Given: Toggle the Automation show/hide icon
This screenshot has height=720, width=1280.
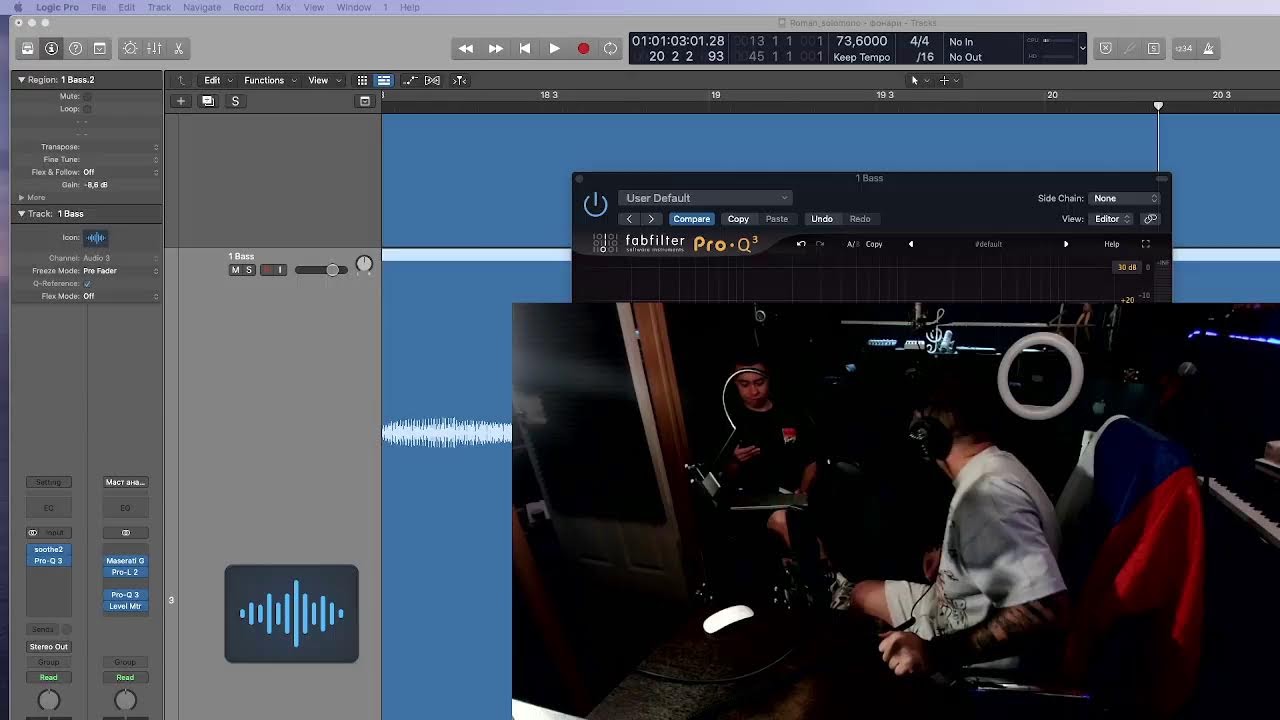Looking at the screenshot, I should tap(409, 80).
